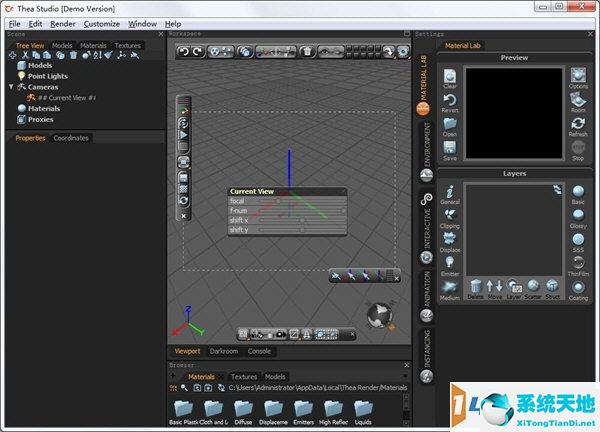Open the Environment settings side tab
The height and width of the screenshot is (432, 600).
427,152
